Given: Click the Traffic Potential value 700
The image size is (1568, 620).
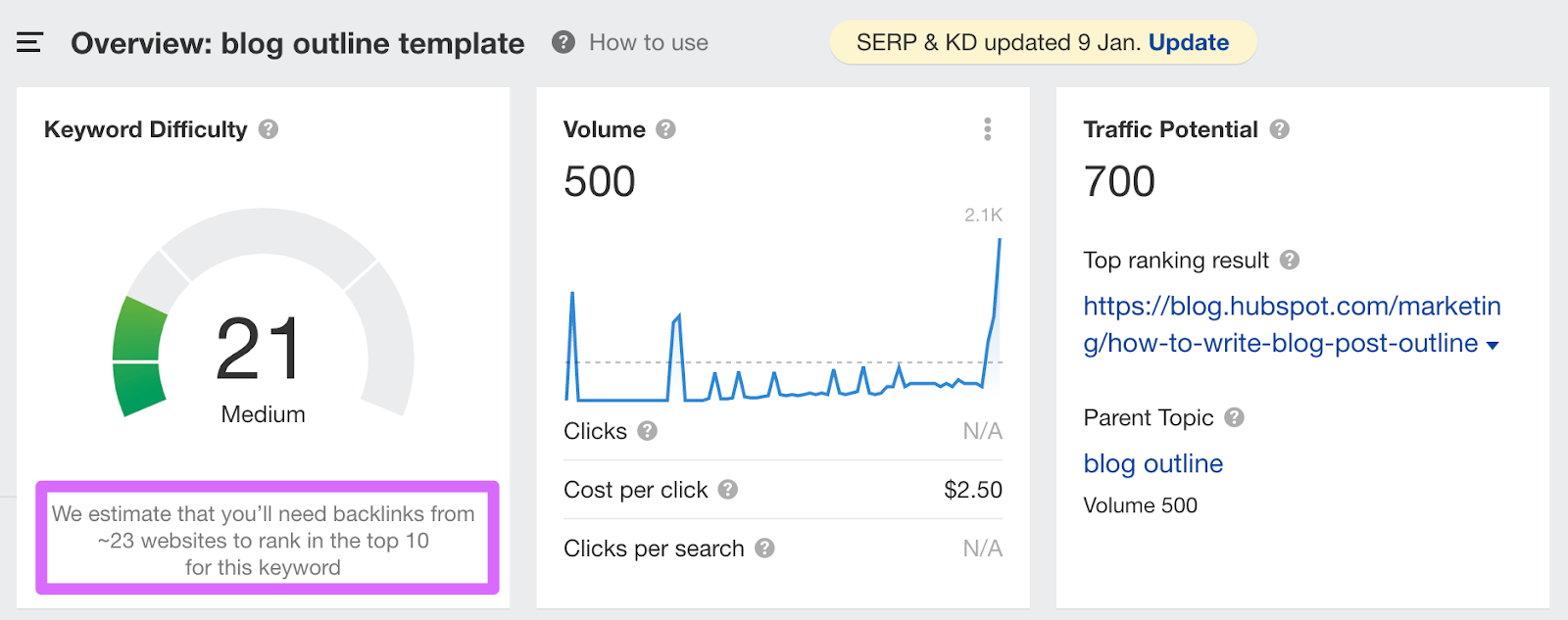Looking at the screenshot, I should point(1119,182).
